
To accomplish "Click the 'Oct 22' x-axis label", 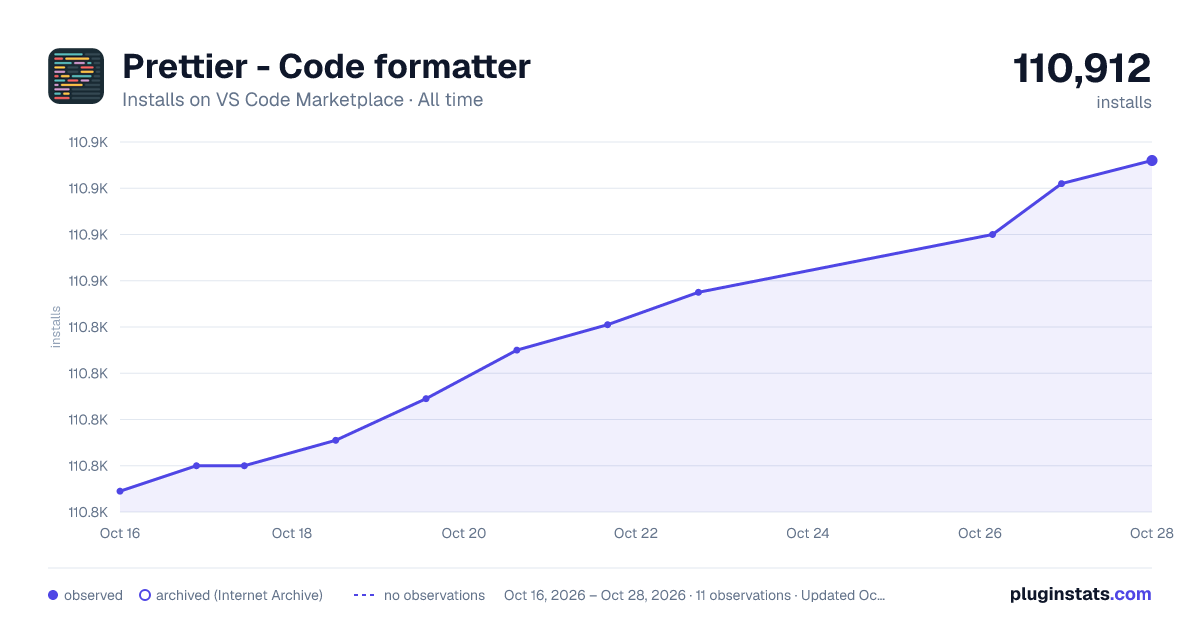I will point(636,533).
